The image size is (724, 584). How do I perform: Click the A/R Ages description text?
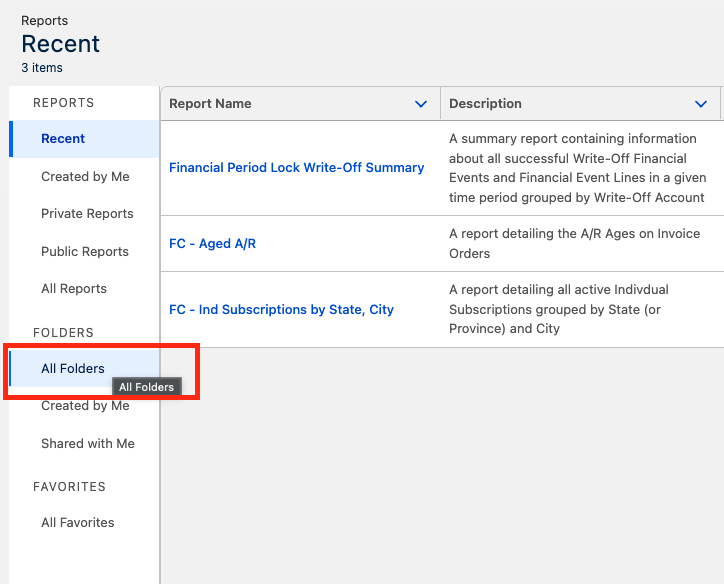point(574,243)
